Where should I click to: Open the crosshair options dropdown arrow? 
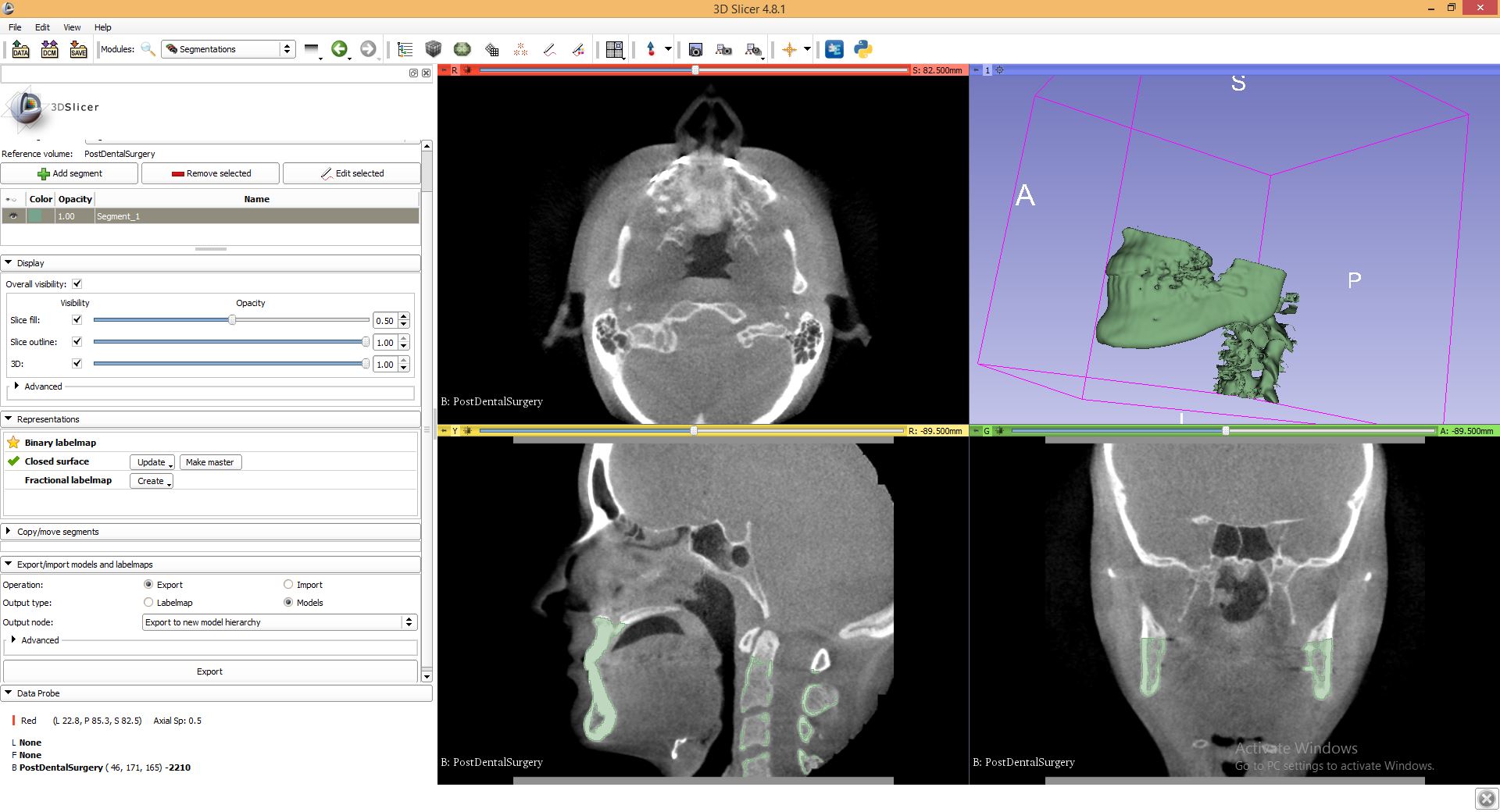click(x=807, y=49)
